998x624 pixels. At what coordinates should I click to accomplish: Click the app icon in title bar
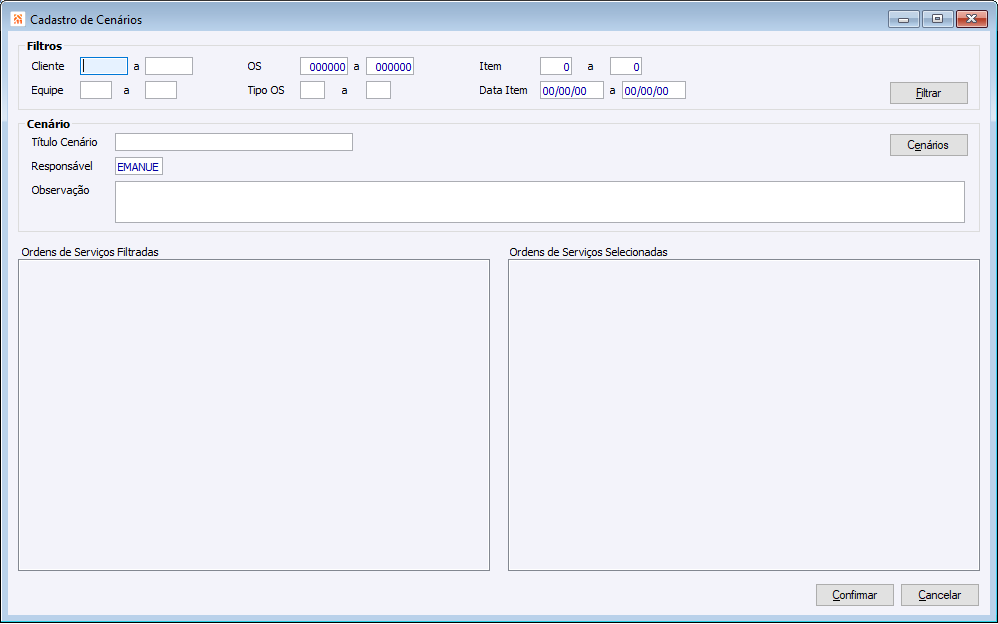click(x=18, y=19)
